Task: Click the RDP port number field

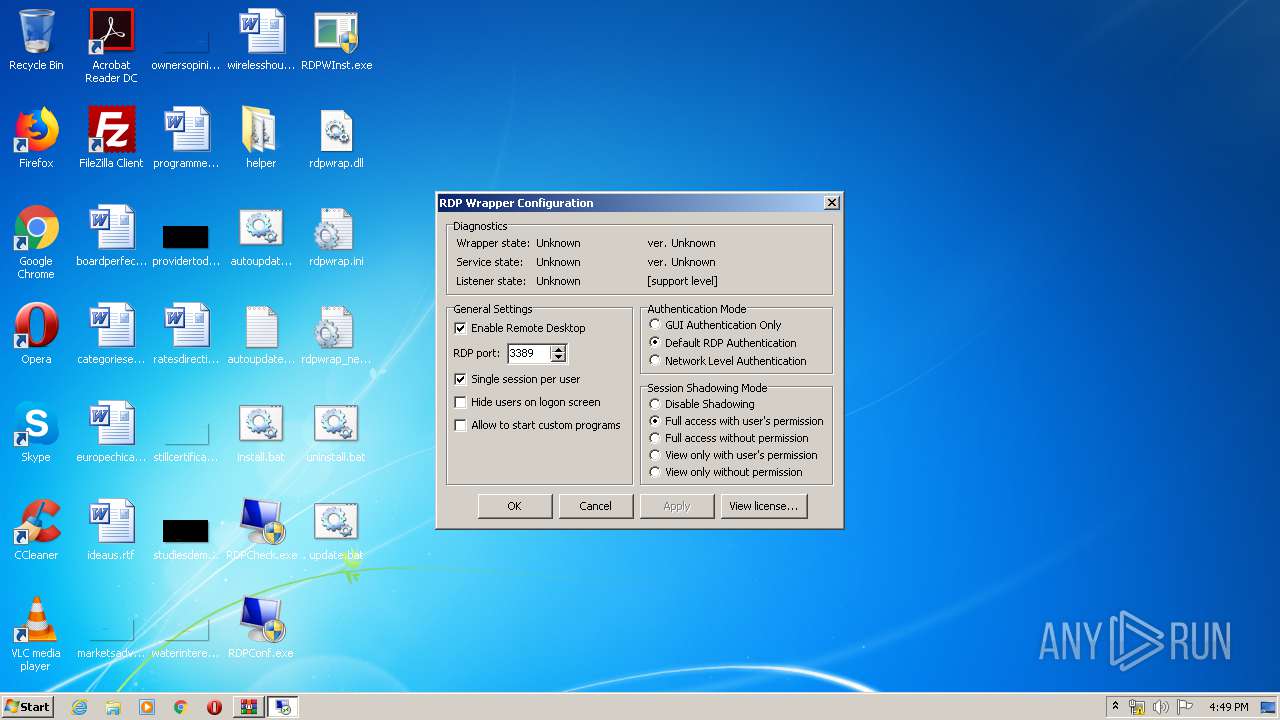Action: pyautogui.click(x=529, y=353)
